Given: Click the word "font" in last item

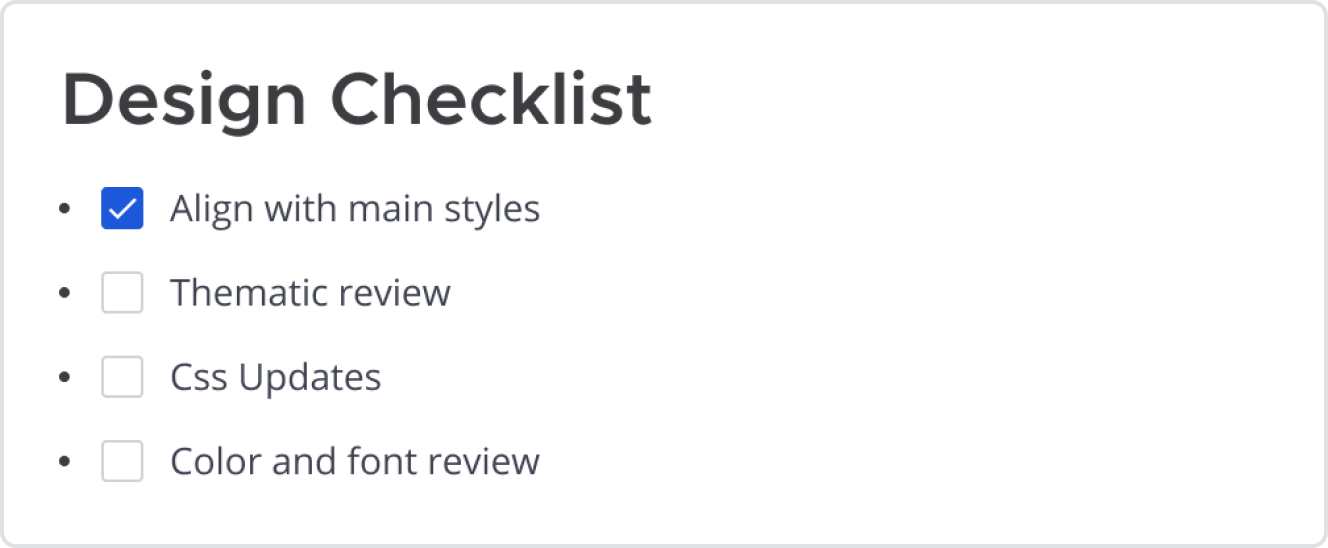Looking at the screenshot, I should pos(378,461).
